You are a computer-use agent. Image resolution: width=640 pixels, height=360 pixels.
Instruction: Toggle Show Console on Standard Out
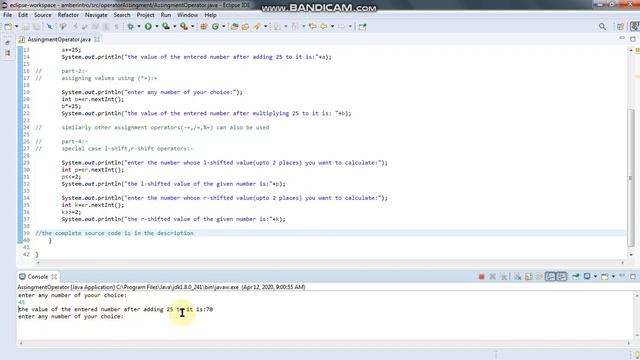point(550,277)
